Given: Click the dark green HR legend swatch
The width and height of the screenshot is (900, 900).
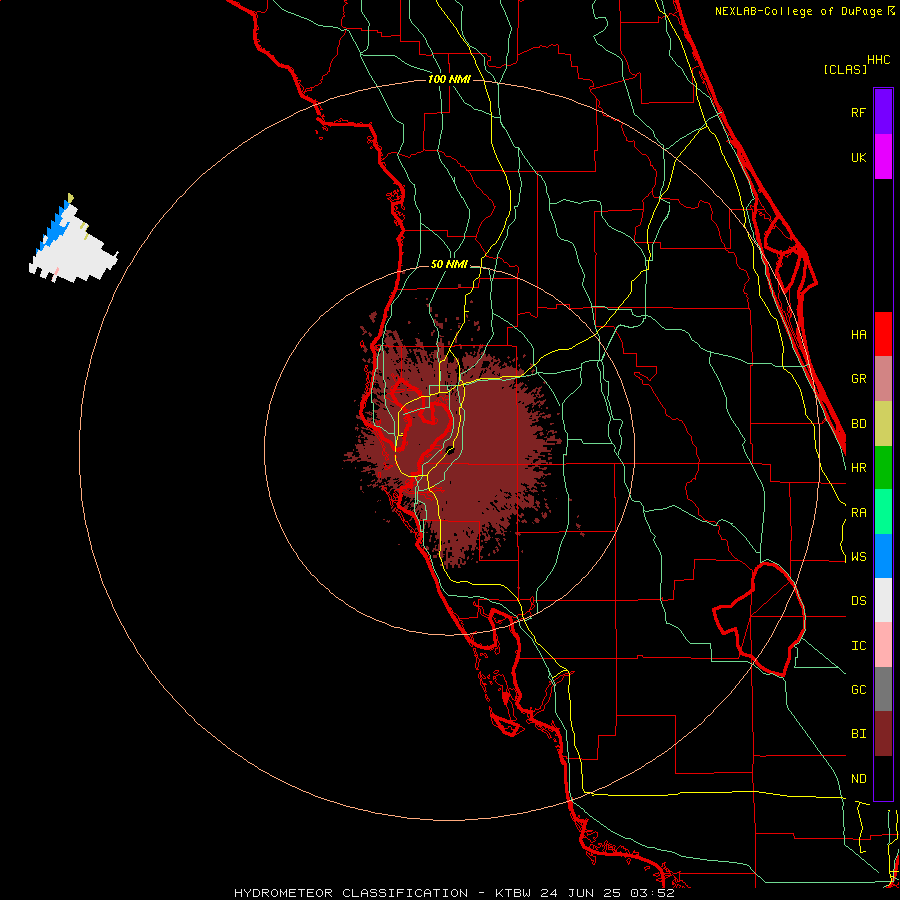Looking at the screenshot, I should pyautogui.click(x=883, y=468).
